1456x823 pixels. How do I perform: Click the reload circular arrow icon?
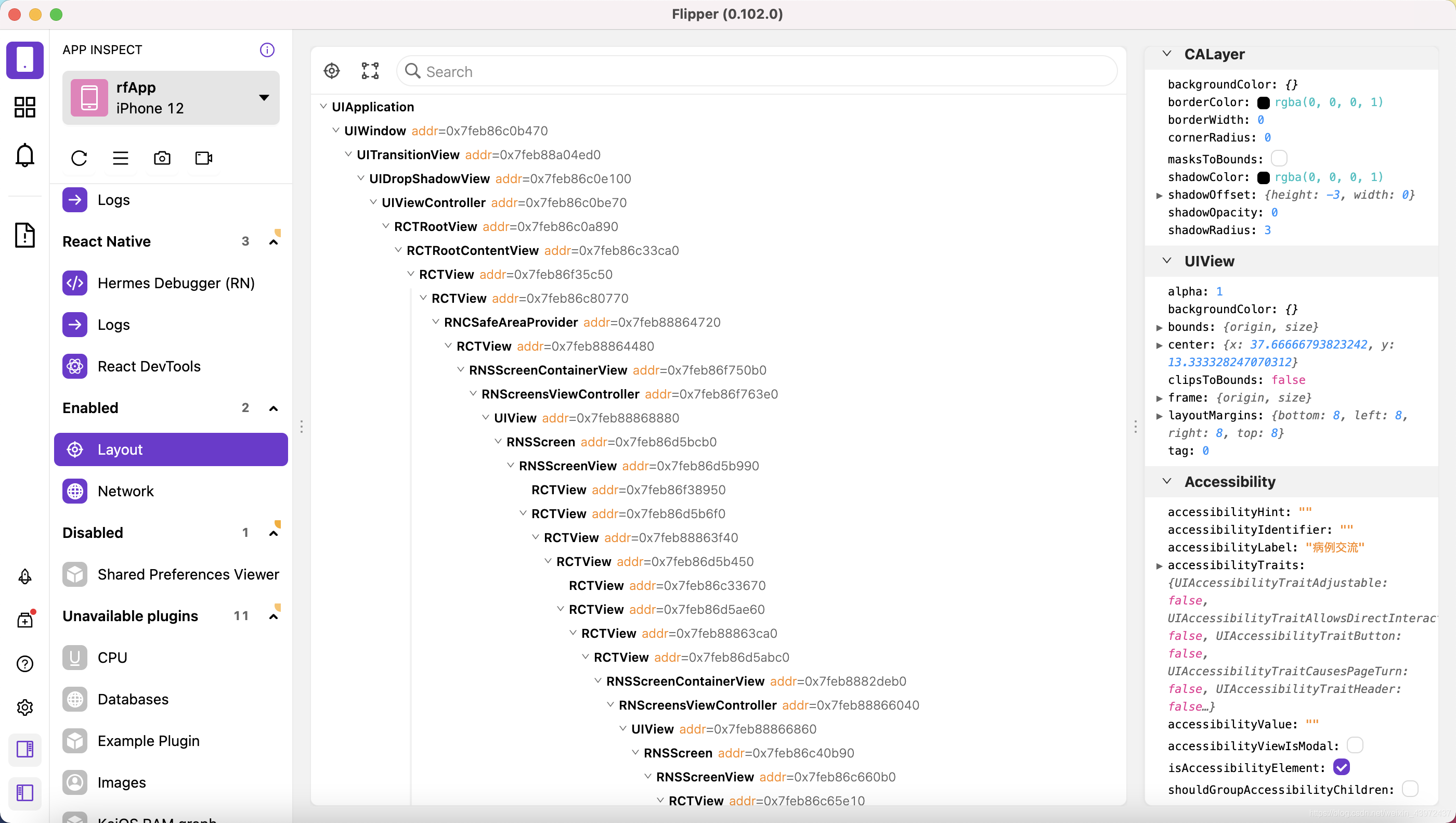point(79,158)
